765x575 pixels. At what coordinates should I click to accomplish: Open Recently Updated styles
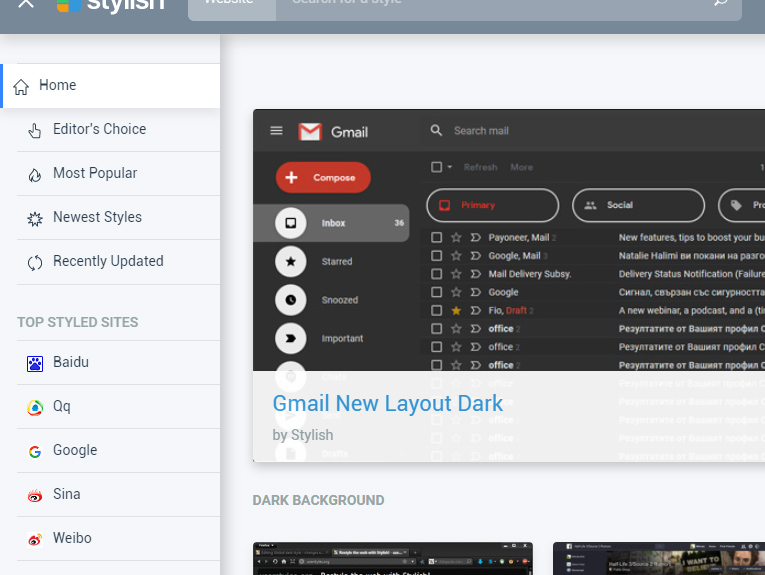(119, 262)
